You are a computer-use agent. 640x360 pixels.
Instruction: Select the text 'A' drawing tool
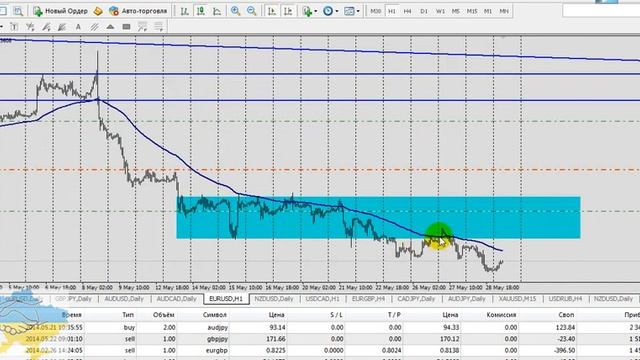(78, 27)
